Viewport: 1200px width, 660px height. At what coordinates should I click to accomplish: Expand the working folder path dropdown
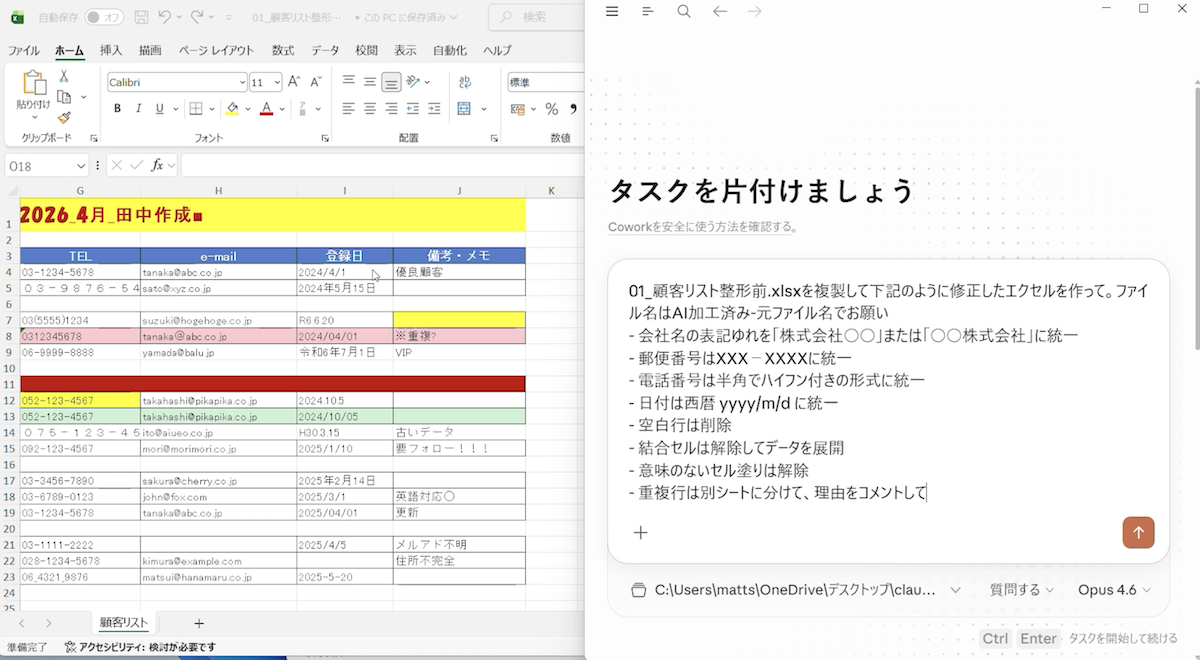click(x=796, y=590)
